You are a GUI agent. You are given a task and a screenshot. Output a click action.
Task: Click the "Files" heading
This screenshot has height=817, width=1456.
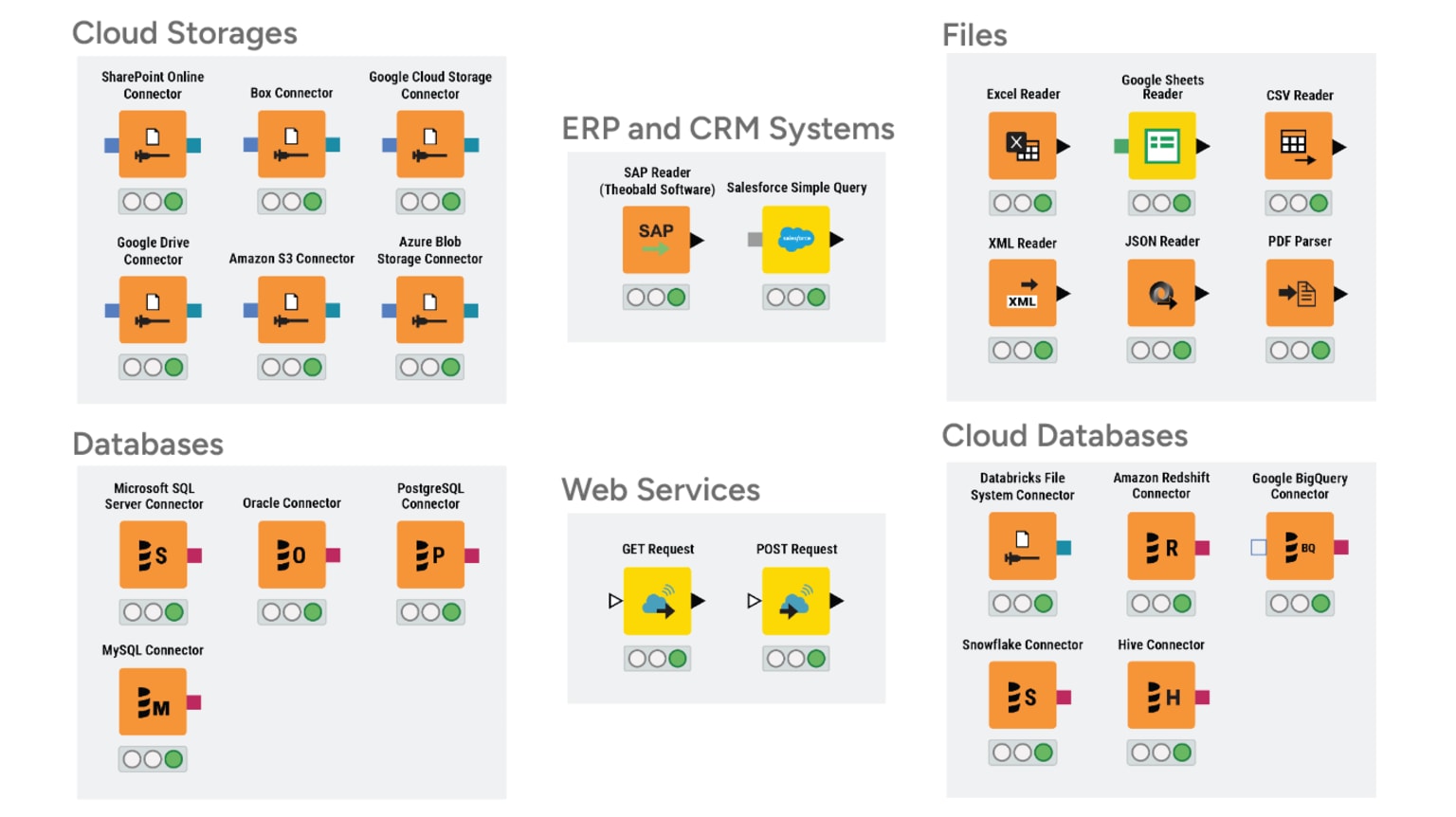974,35
